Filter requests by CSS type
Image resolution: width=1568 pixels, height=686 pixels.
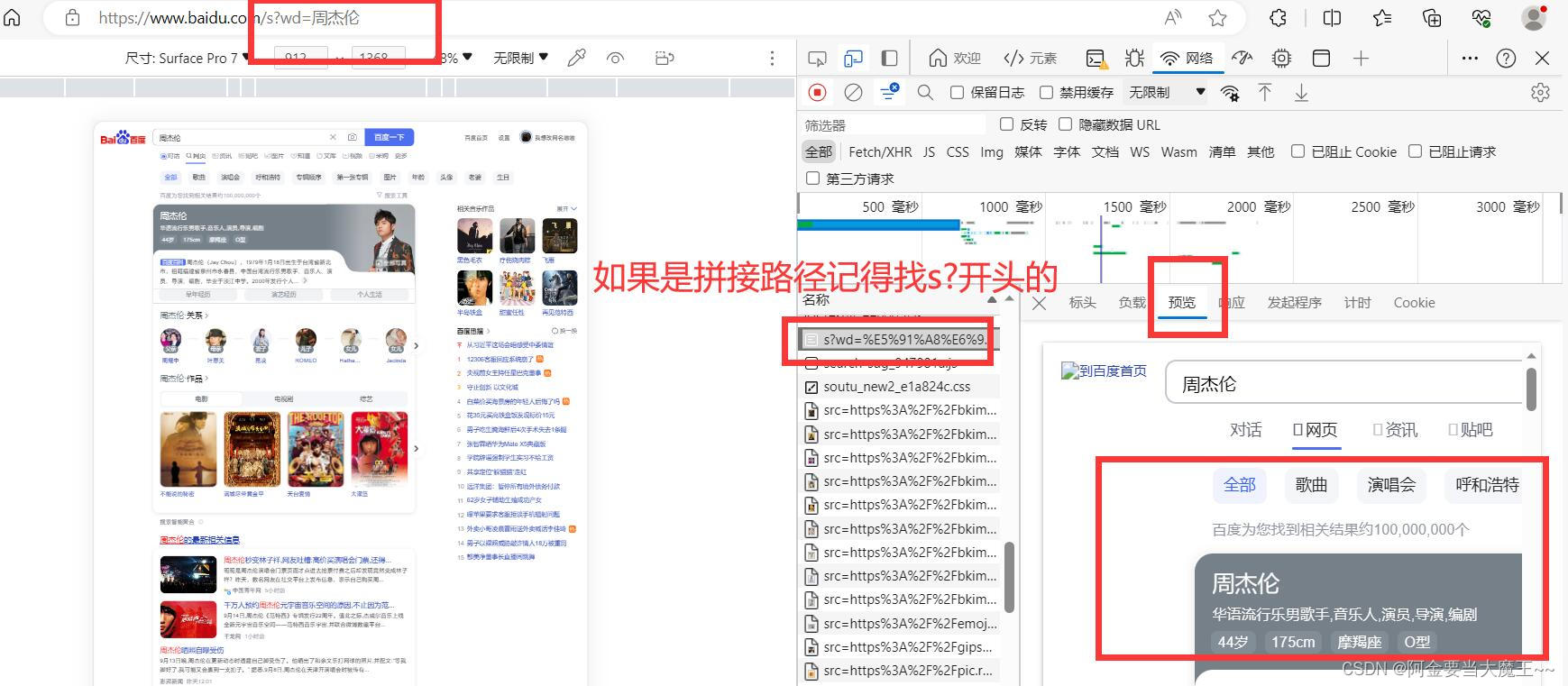coord(958,151)
